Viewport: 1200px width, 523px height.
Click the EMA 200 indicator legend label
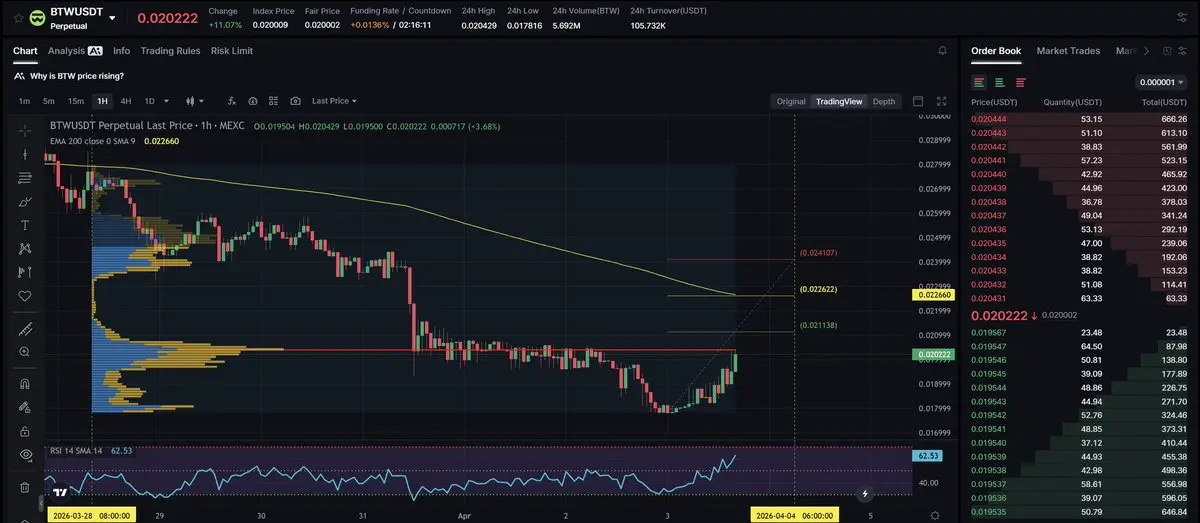(92, 141)
